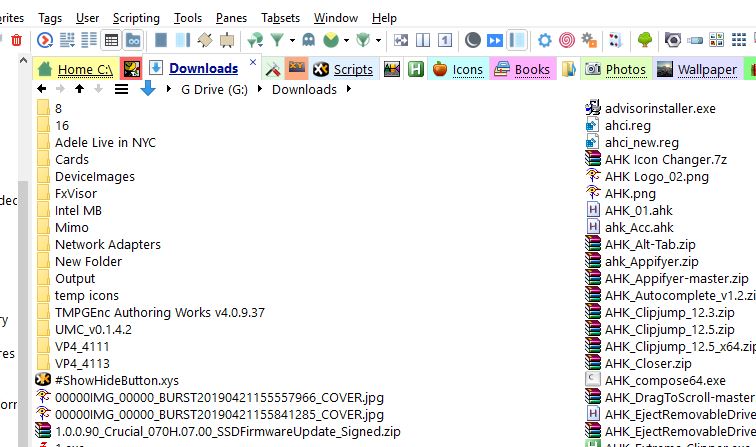Open the Panes menu

231,18
